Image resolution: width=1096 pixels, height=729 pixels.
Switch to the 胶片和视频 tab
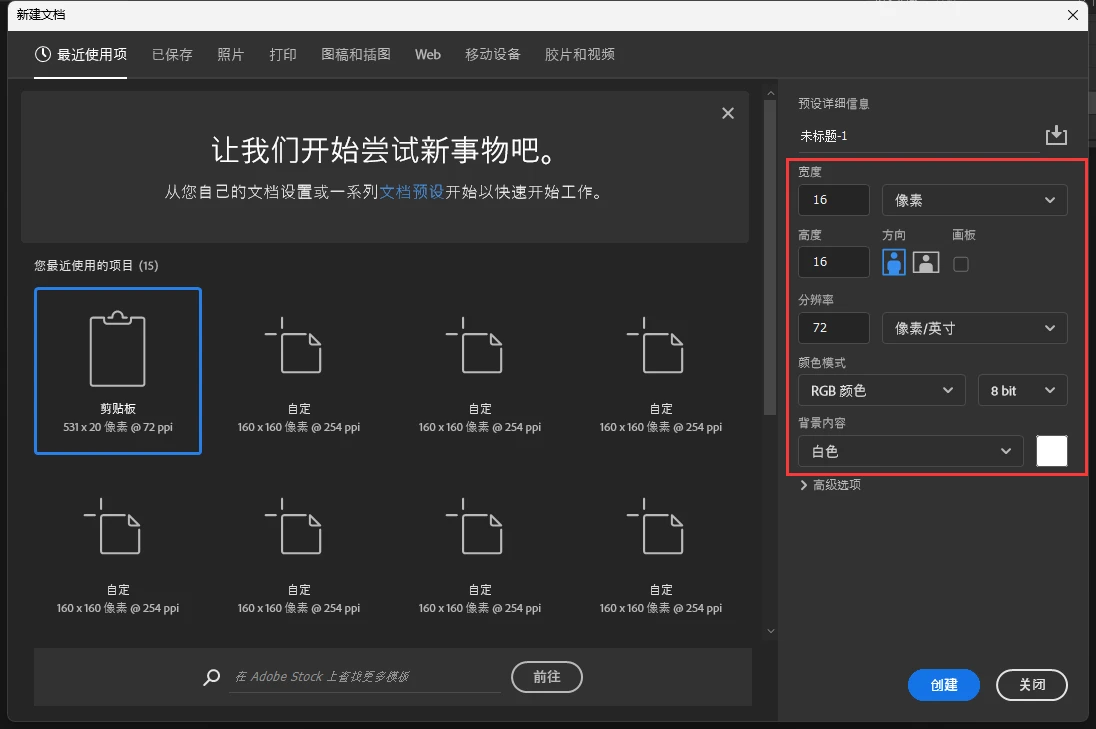pos(579,55)
